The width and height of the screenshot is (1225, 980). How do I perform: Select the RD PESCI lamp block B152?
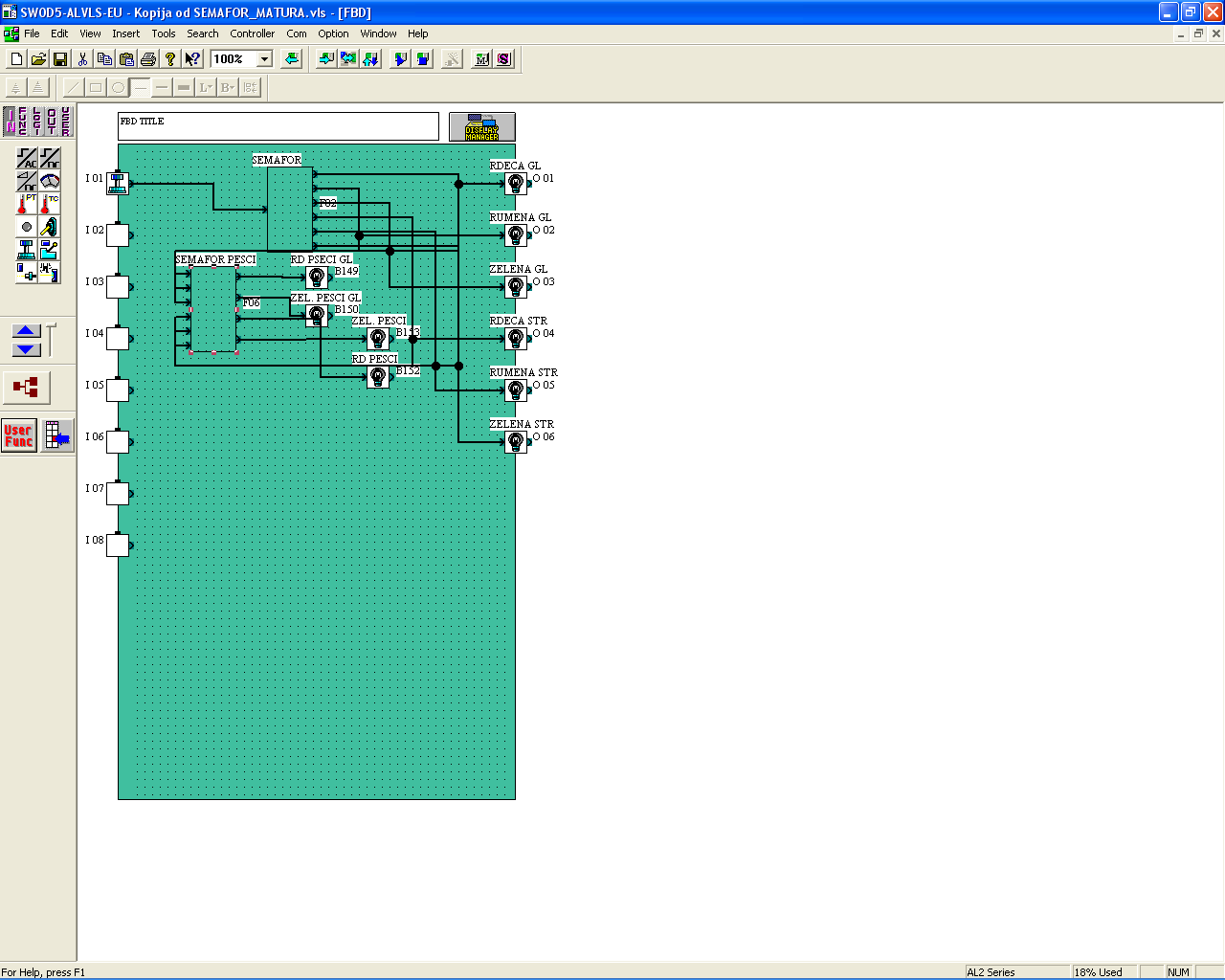tap(378, 376)
